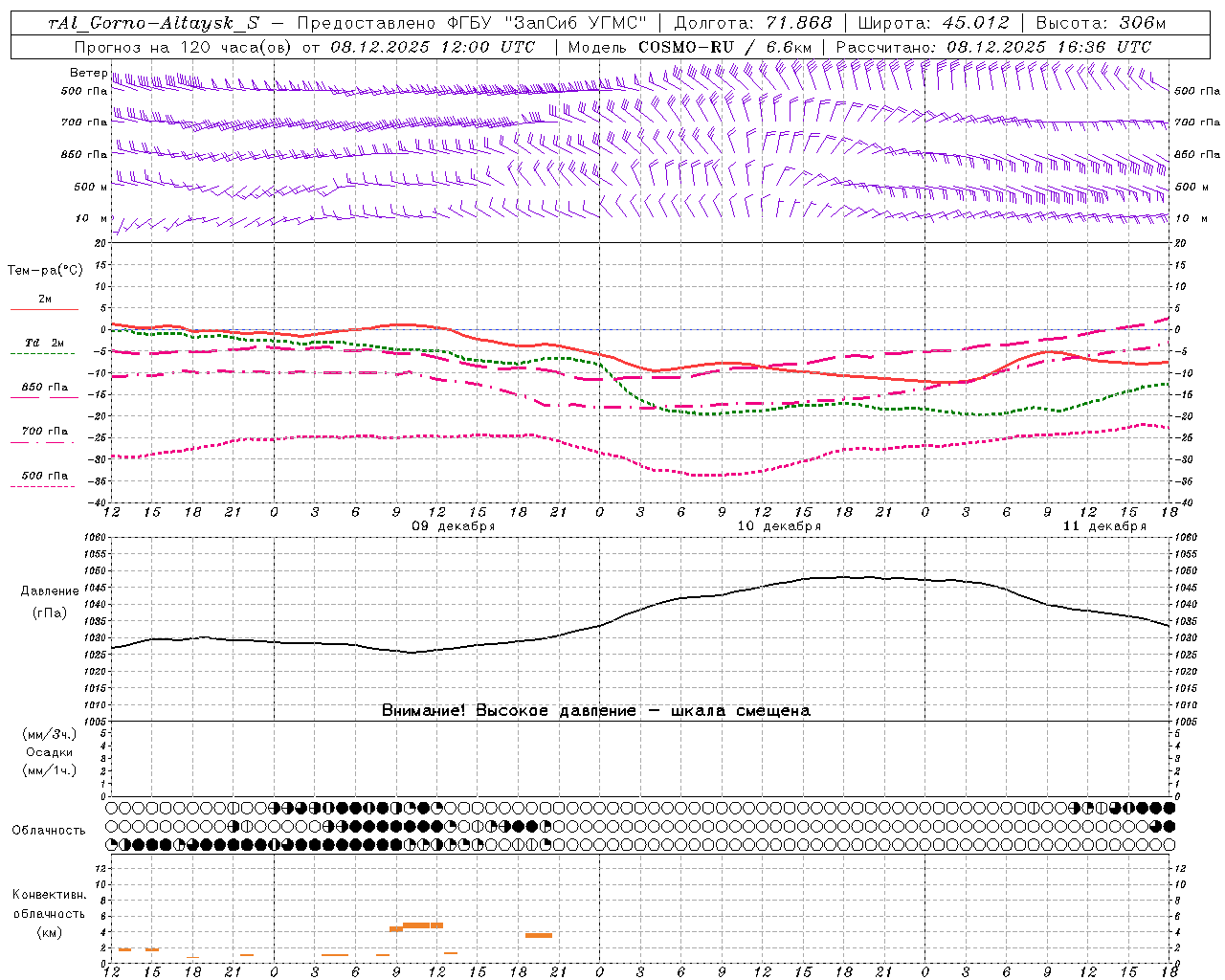
Task: Click the "Рассчитано: 08.12.2025 16:36 UTC" timestamp
Action: (x=993, y=47)
